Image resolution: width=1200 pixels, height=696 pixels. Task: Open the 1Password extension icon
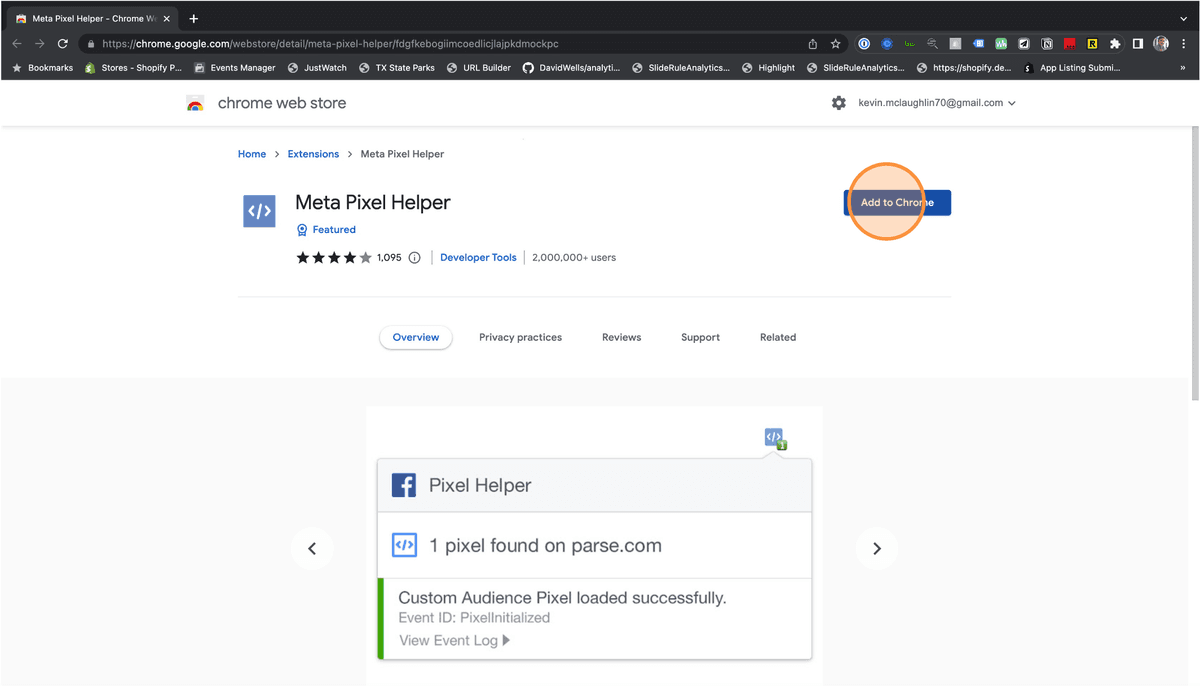864,44
